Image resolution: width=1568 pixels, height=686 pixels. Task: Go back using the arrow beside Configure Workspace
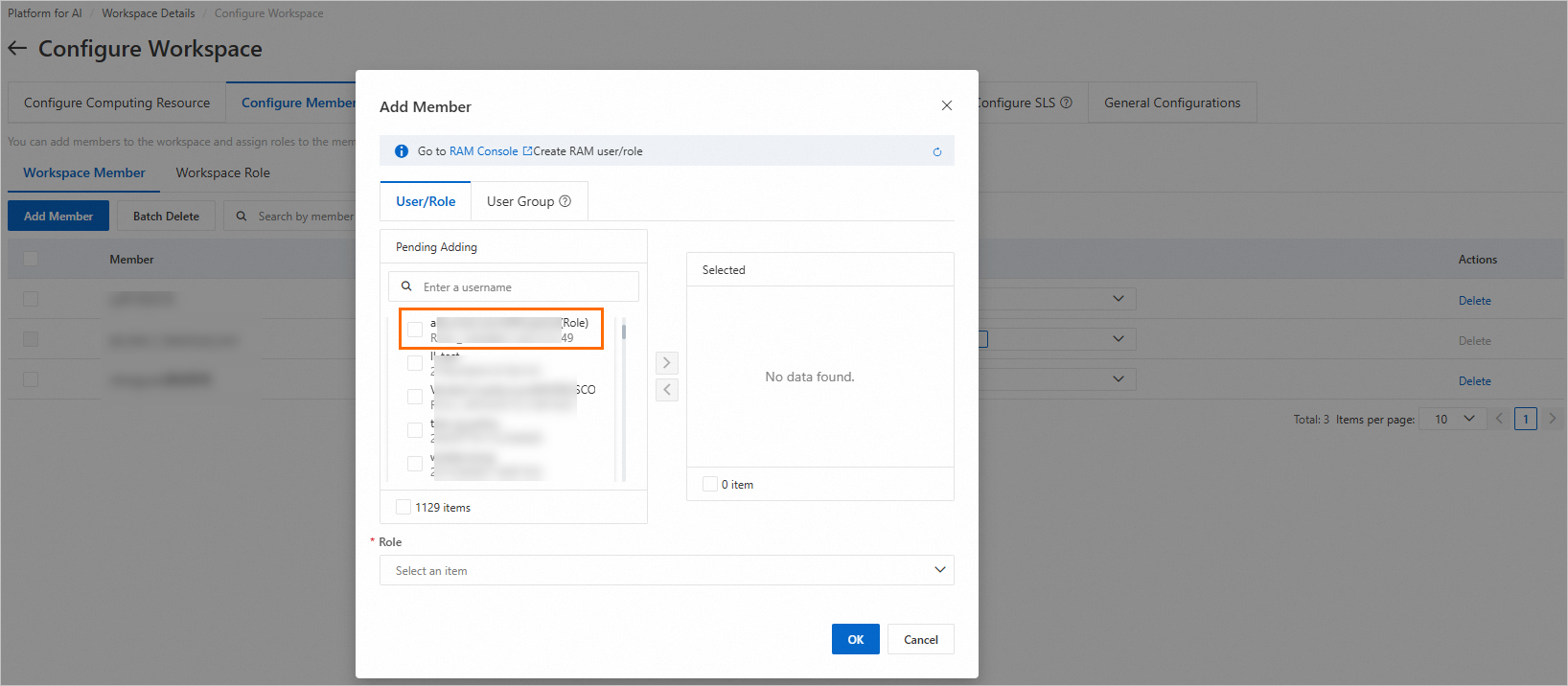(x=17, y=48)
